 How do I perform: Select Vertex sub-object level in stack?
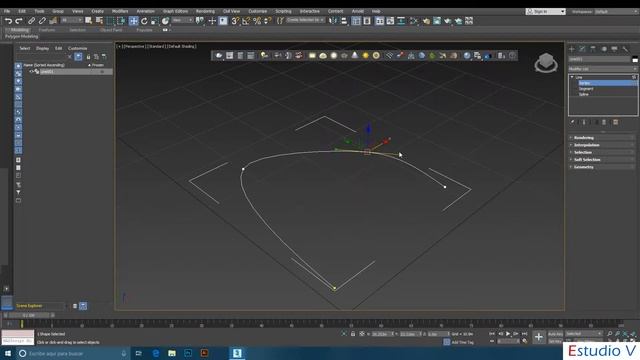point(608,83)
